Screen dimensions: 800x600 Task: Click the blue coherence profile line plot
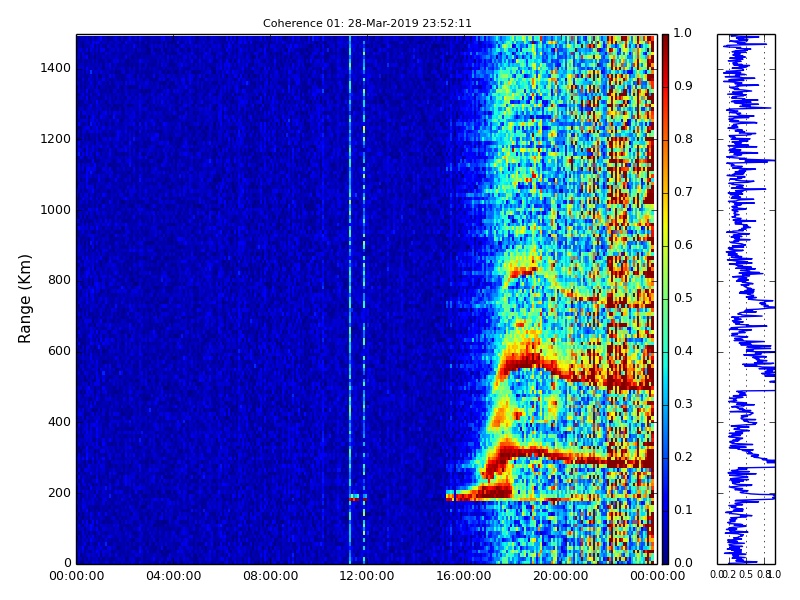tap(746, 299)
